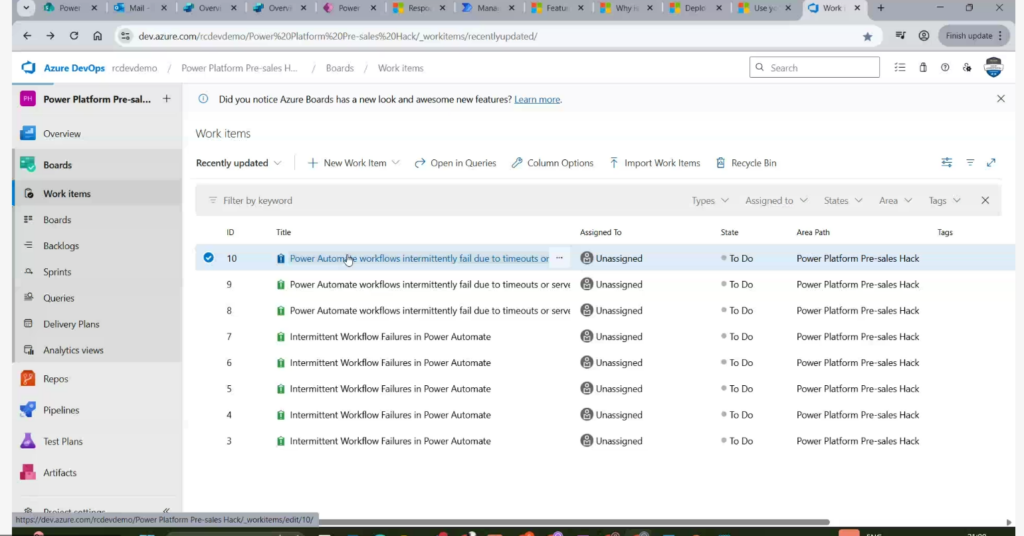Open the Artifacts hub
This screenshot has height=536, width=1024.
coord(59,473)
